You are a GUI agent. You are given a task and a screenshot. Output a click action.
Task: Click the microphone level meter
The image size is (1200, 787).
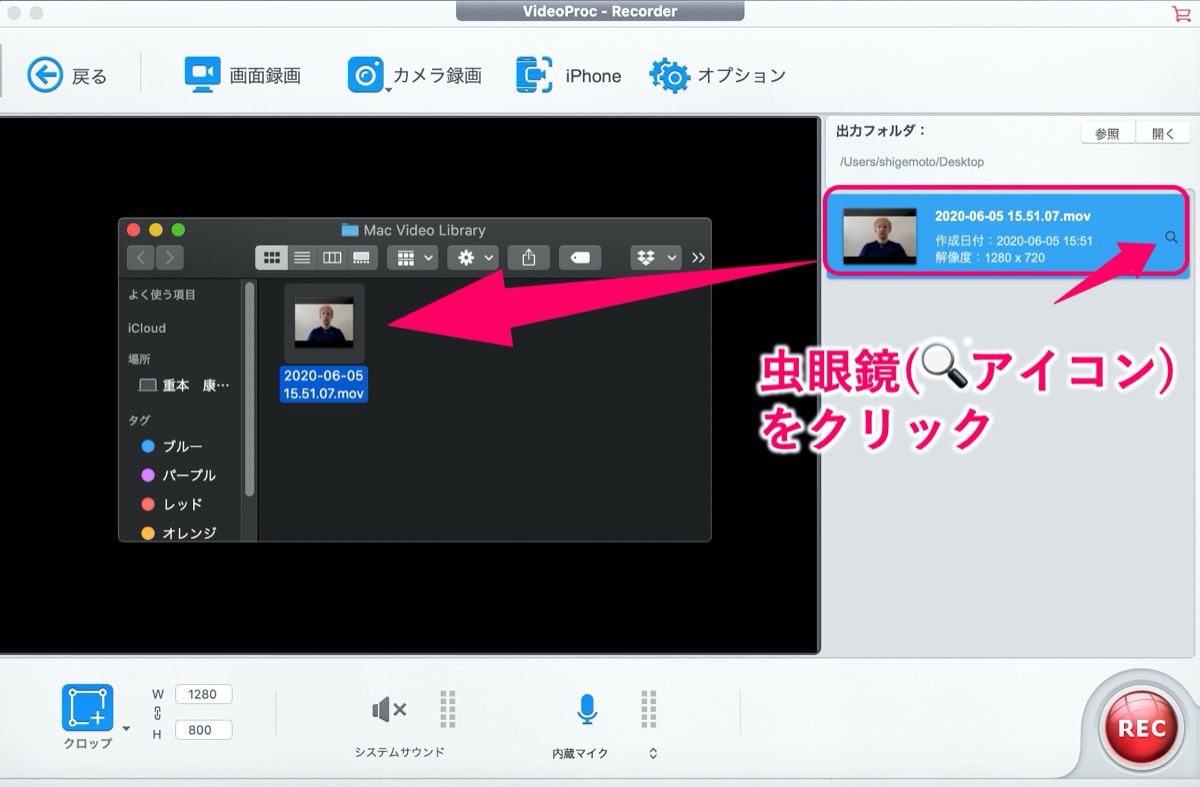pos(649,709)
